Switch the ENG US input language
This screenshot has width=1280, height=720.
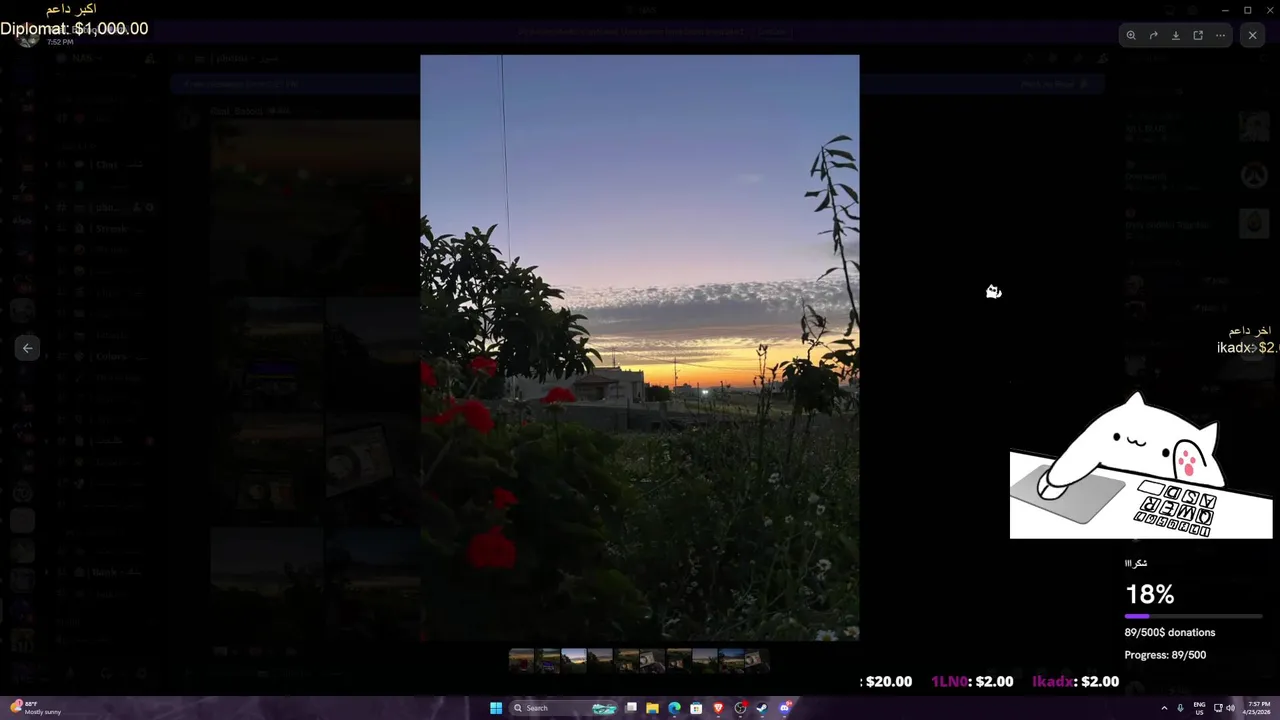pyautogui.click(x=1199, y=708)
